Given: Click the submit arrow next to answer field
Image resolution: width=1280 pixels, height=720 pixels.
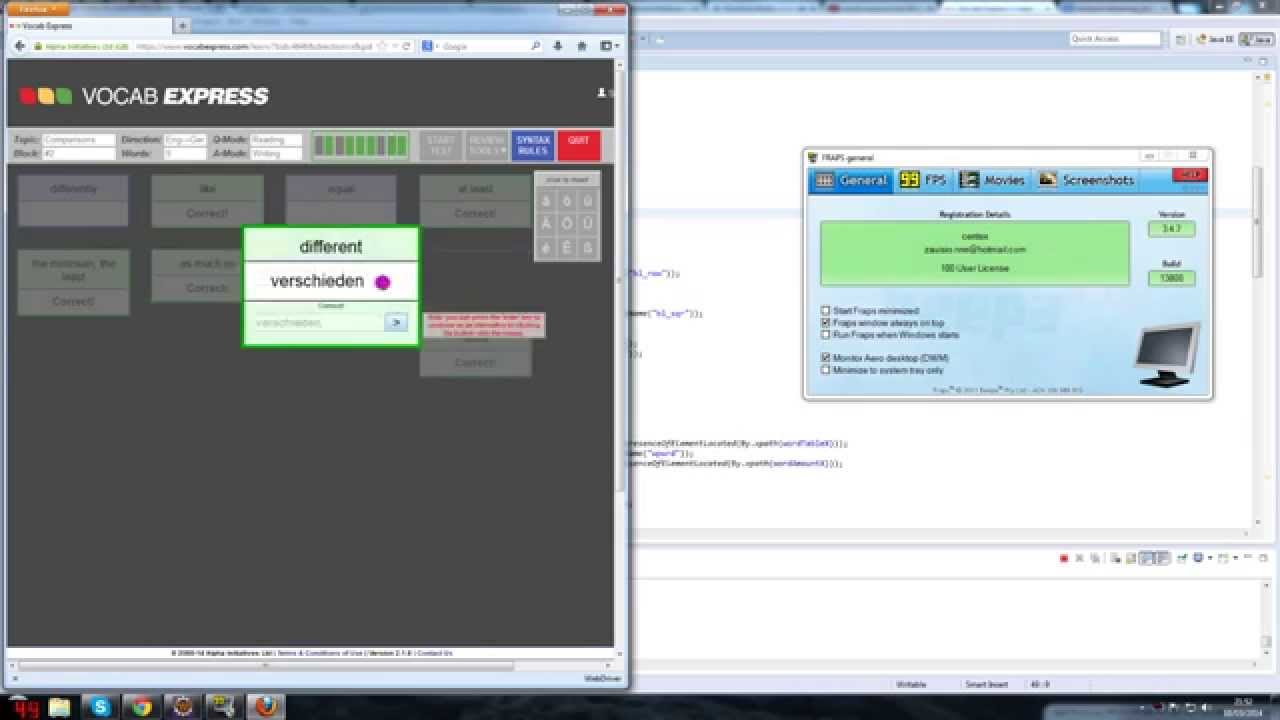Looking at the screenshot, I should 396,322.
